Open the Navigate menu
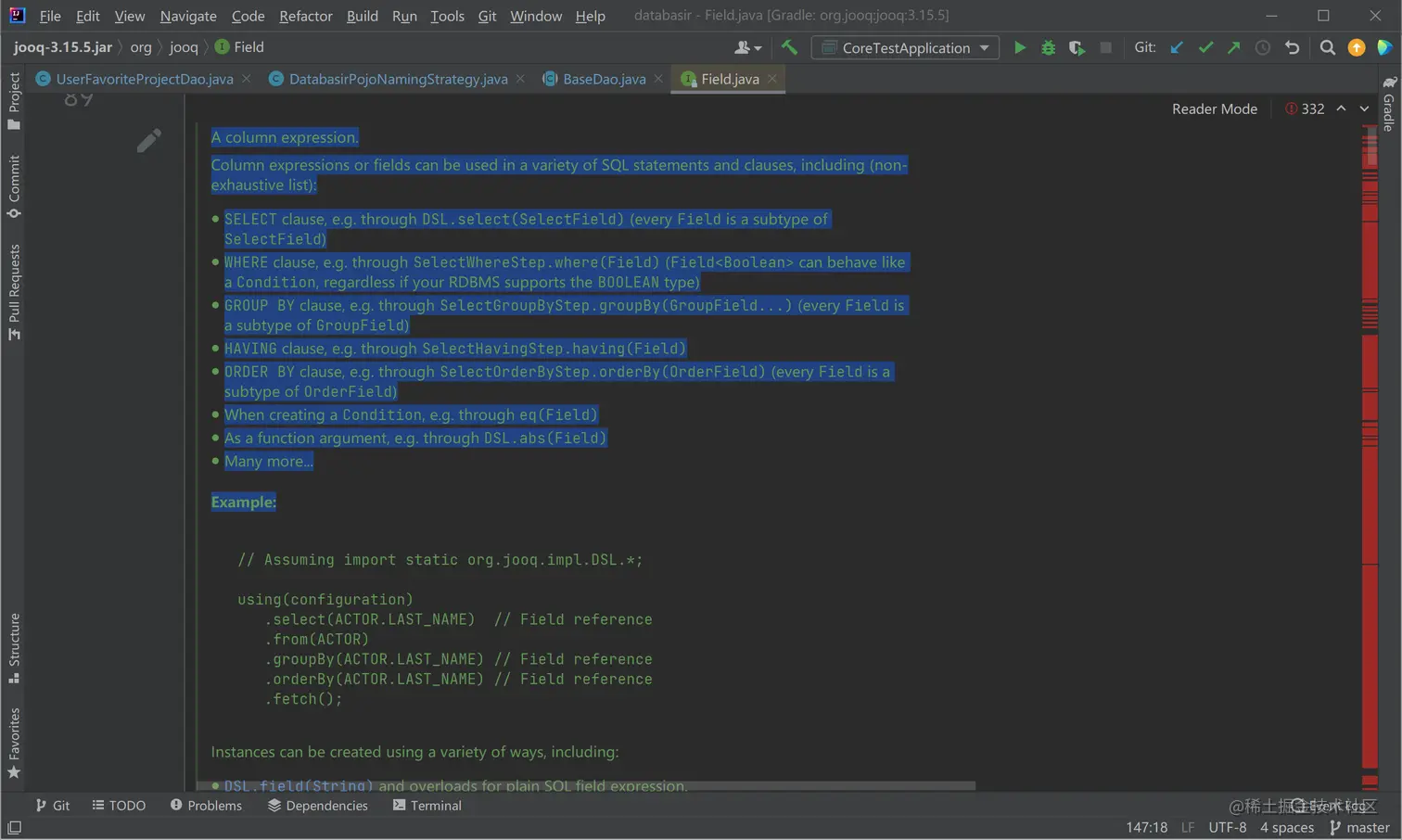The width and height of the screenshot is (1402, 840). [x=188, y=16]
